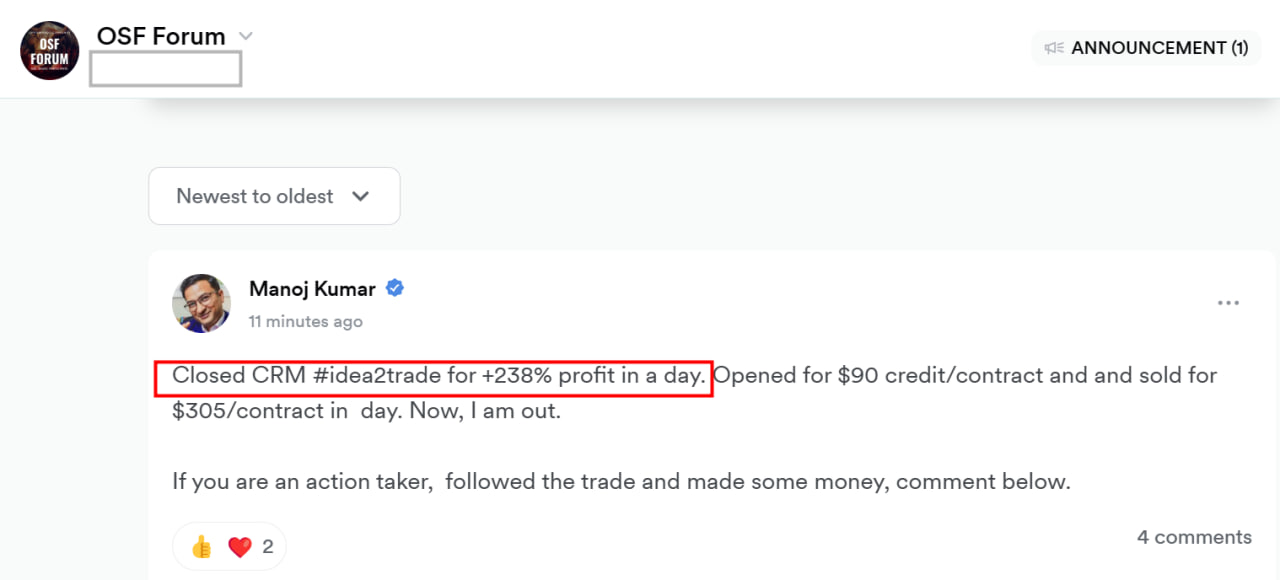
Task: Click the OSF Forum round logo
Action: (50, 50)
